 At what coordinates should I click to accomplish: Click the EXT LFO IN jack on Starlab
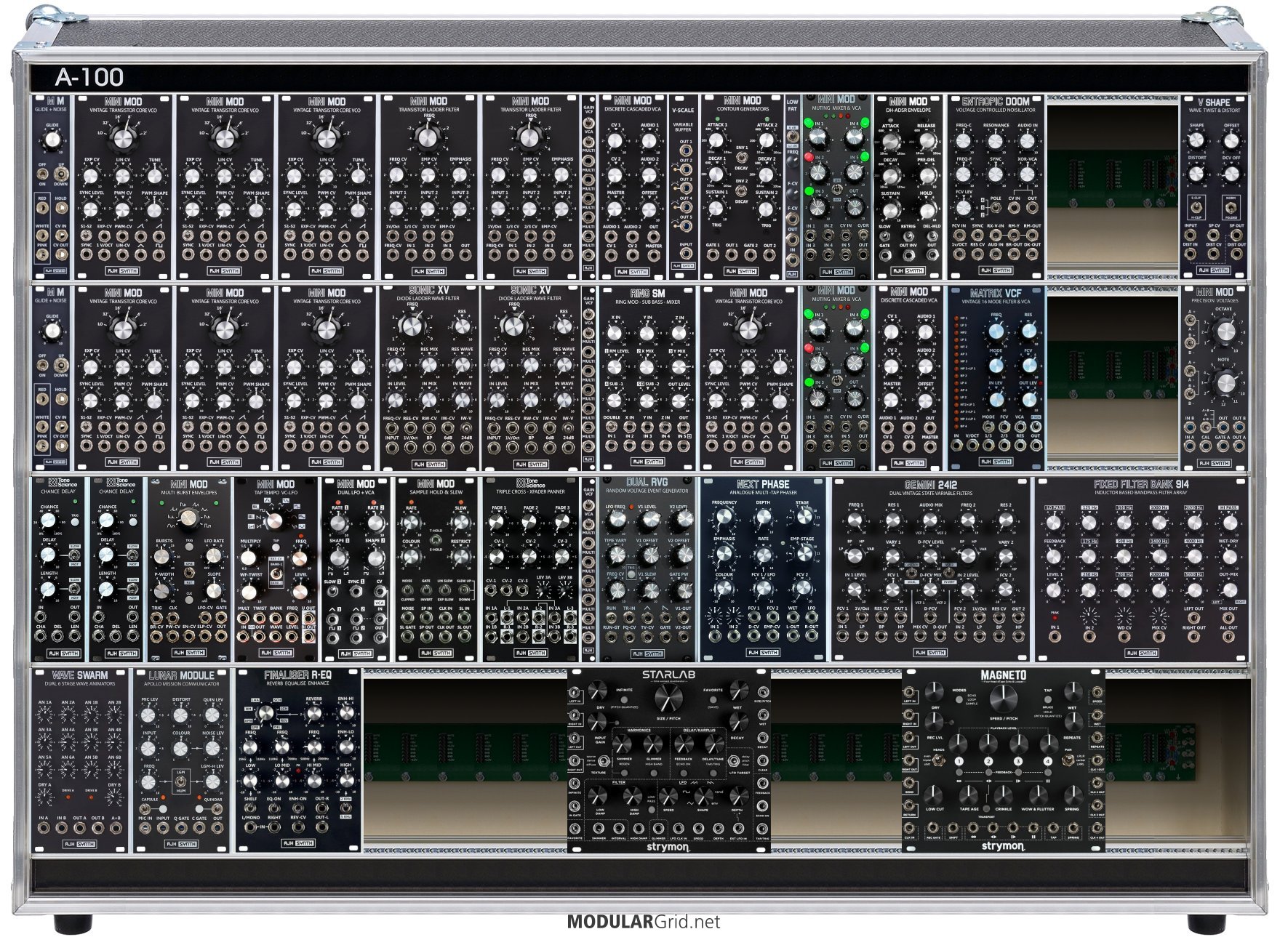(738, 828)
